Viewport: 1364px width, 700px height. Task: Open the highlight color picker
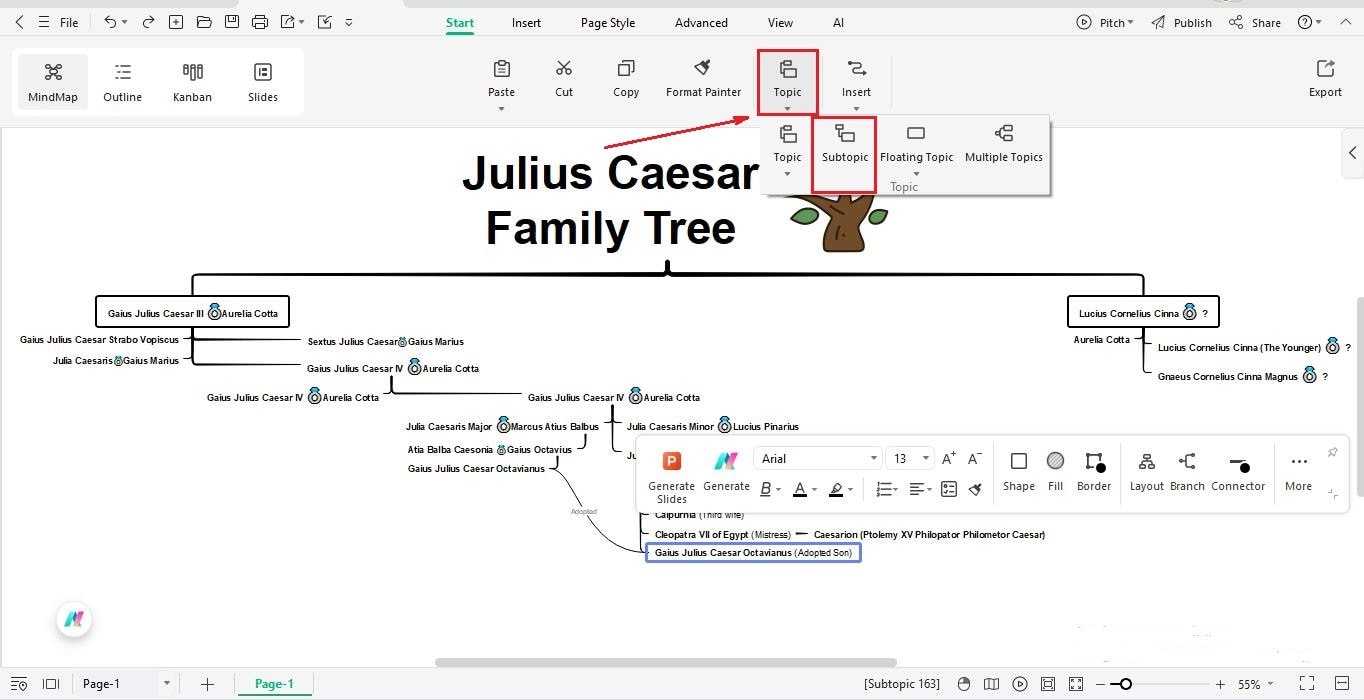(836, 489)
